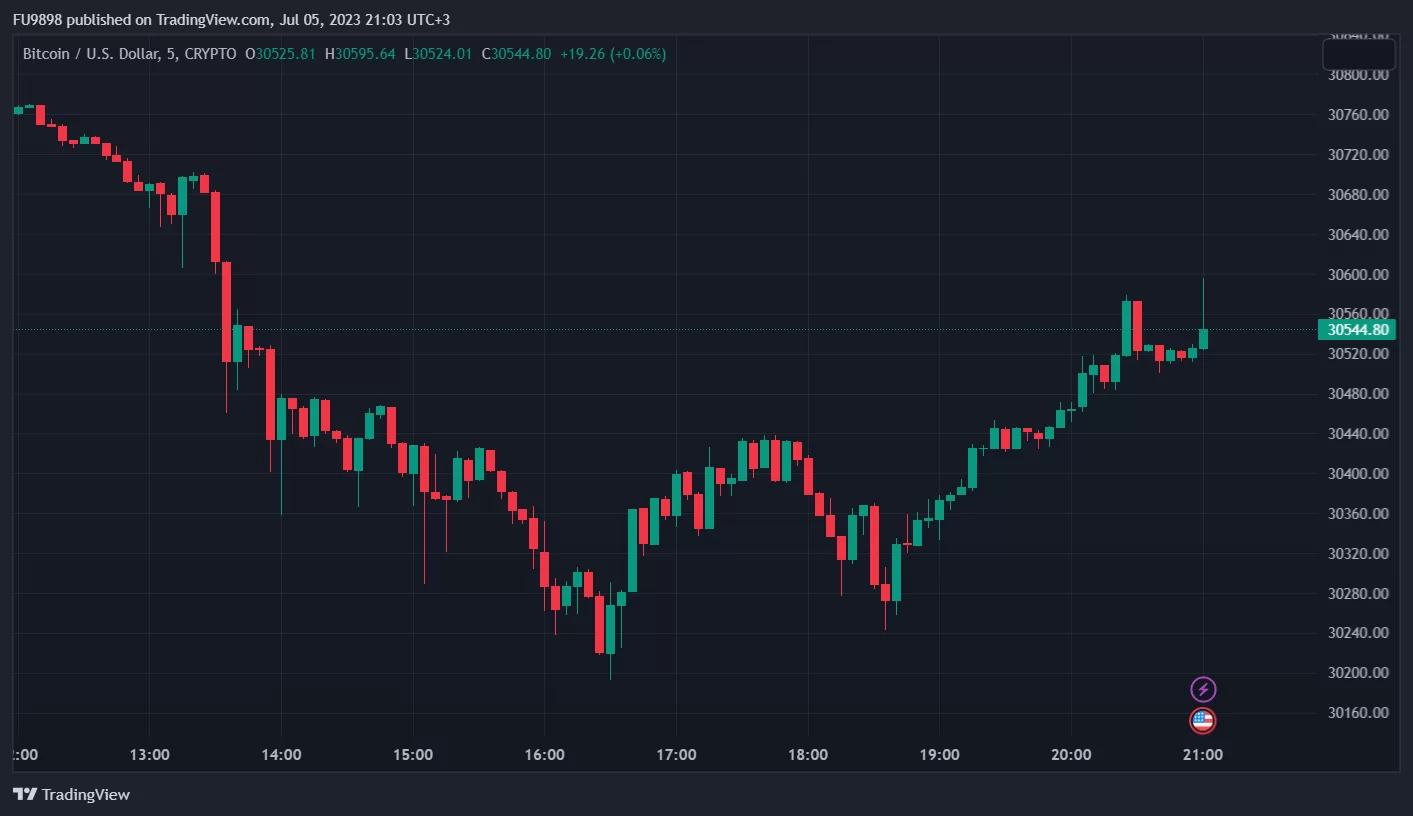The image size is (1413, 816).
Task: Click the TradingView logo at bottom left
Action: tap(71, 794)
